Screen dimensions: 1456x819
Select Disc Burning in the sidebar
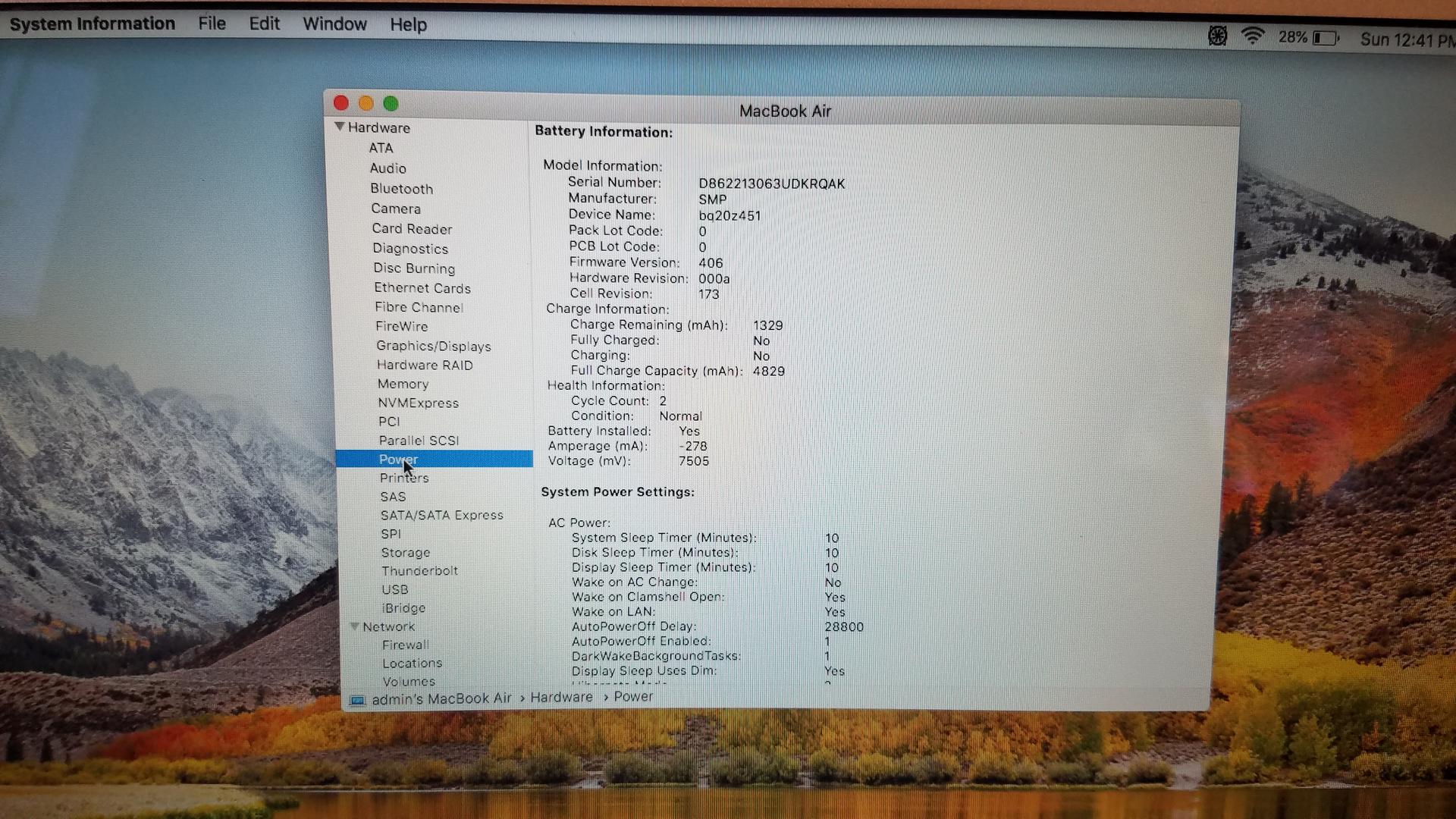413,268
